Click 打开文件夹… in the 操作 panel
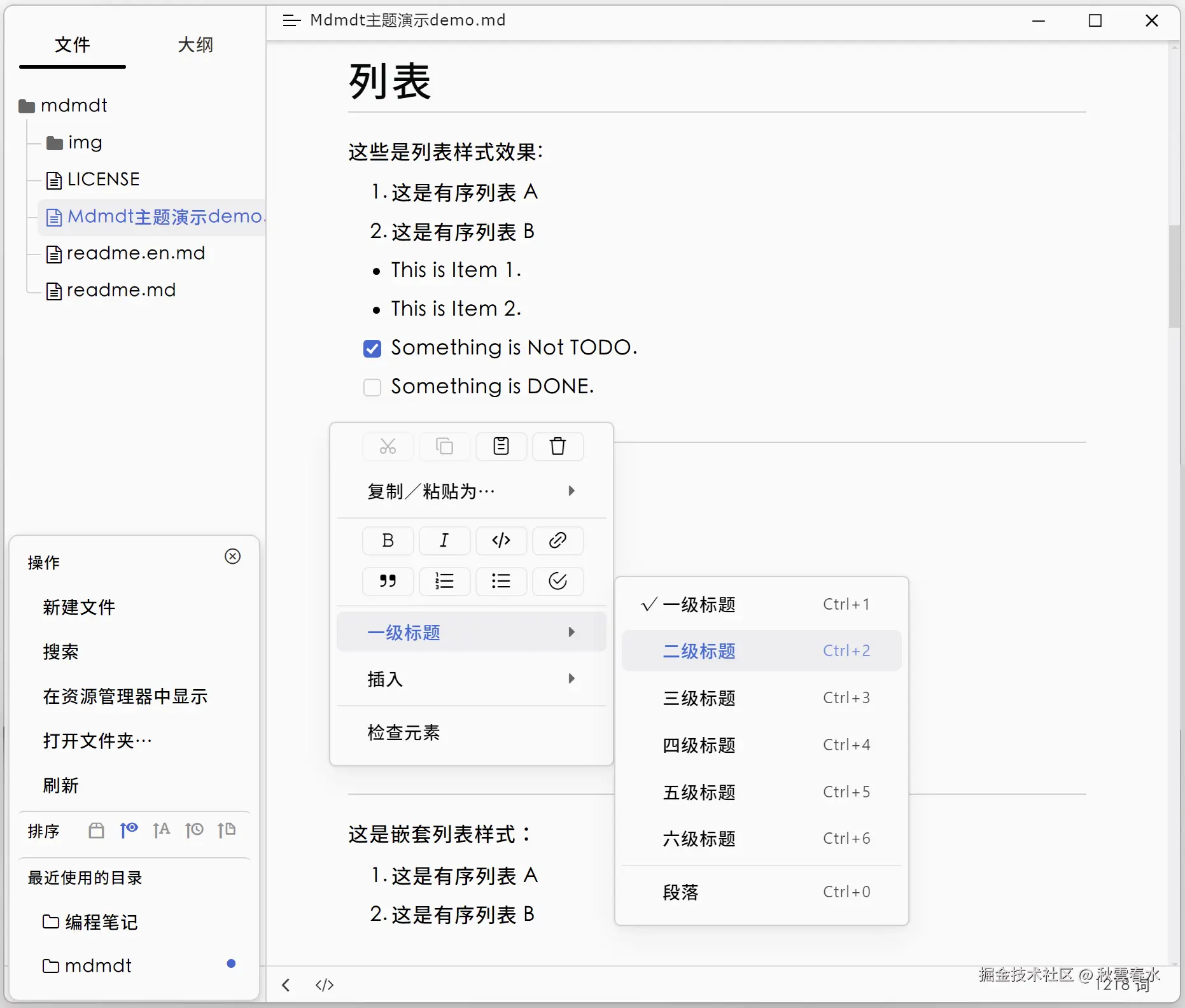 tap(97, 741)
